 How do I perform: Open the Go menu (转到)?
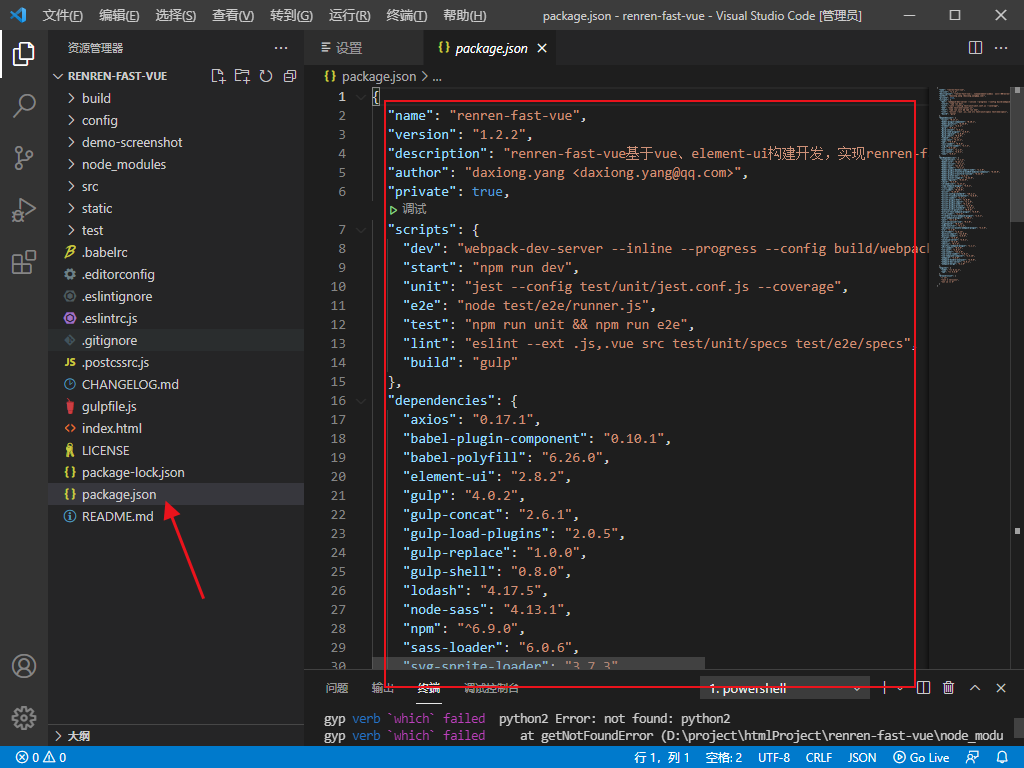(x=291, y=15)
